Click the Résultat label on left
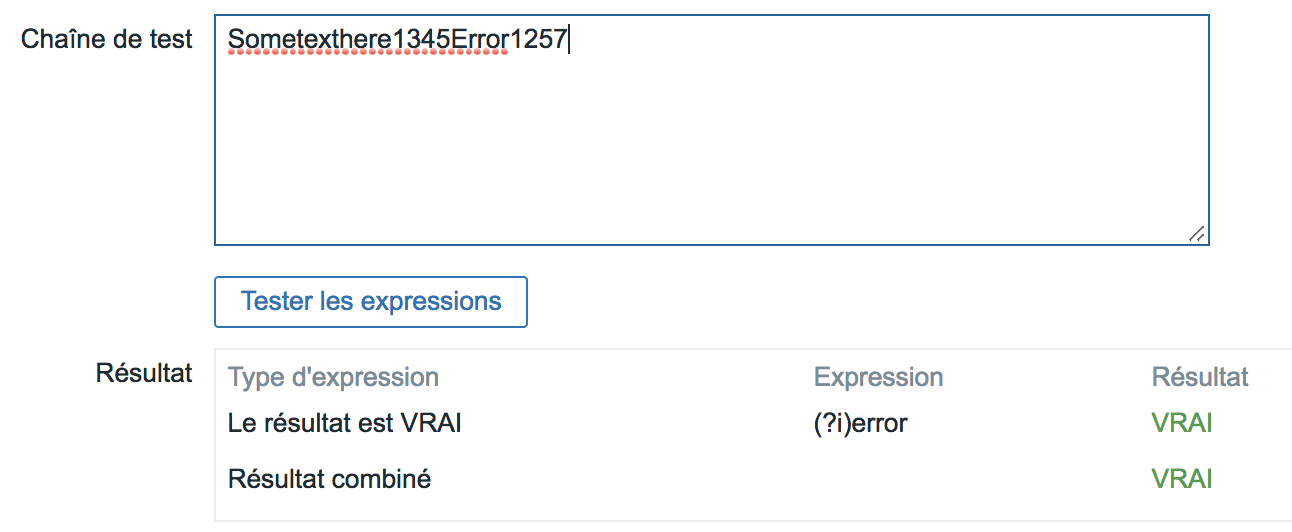Screen dimensions: 1292x532 [144, 373]
